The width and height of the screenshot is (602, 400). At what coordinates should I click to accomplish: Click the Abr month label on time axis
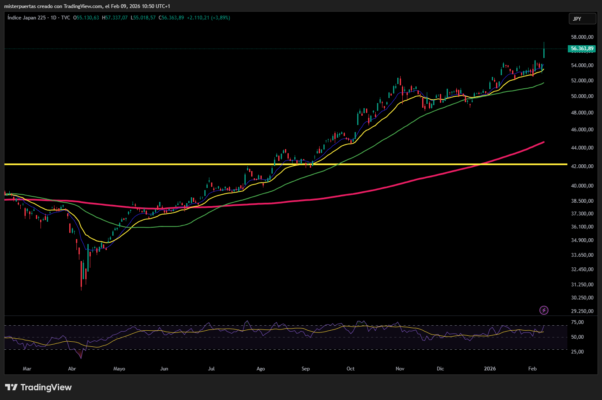[x=71, y=368]
